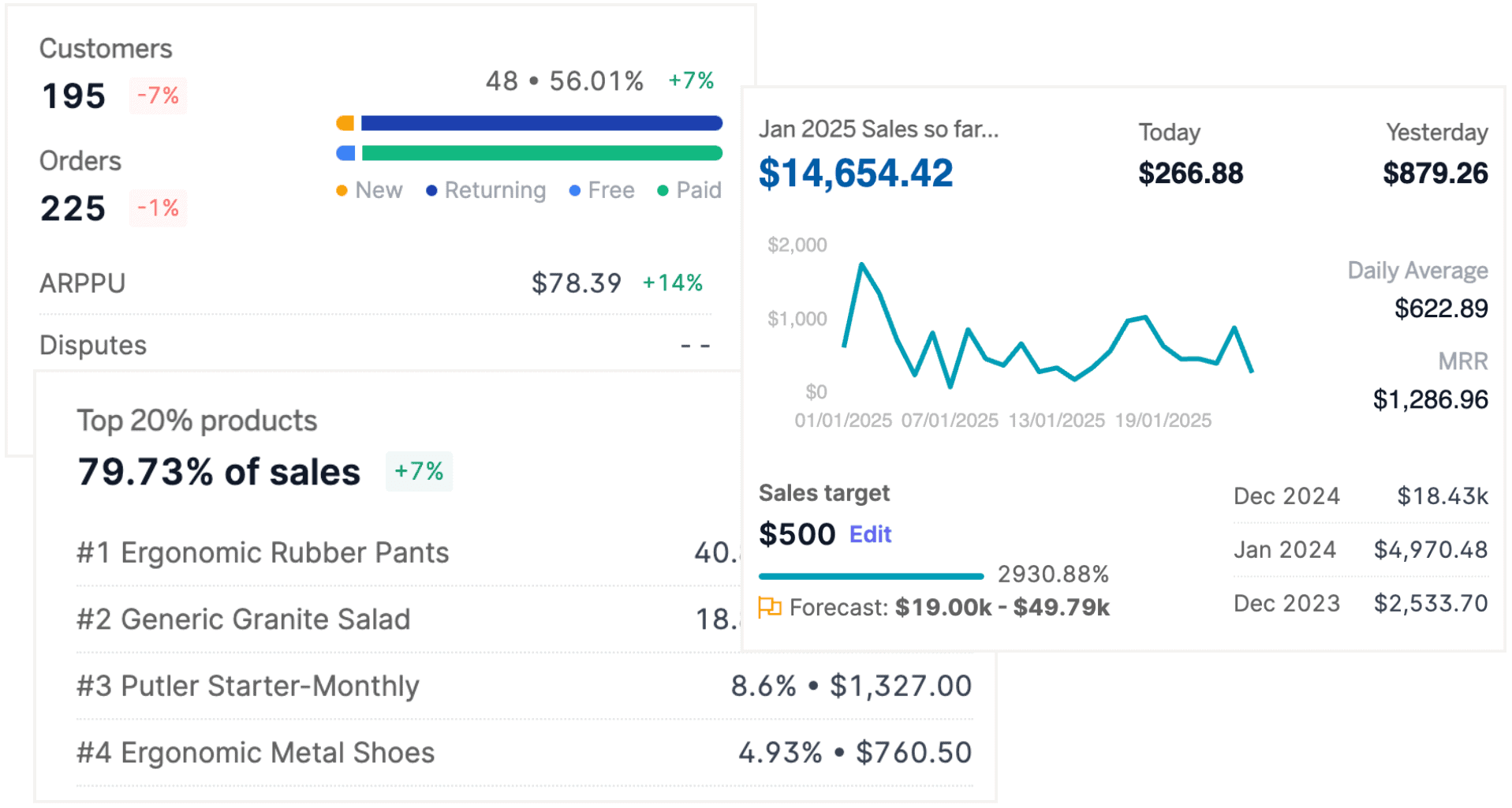
Task: Click the MRR value $1,286.96
Action: click(x=1431, y=399)
